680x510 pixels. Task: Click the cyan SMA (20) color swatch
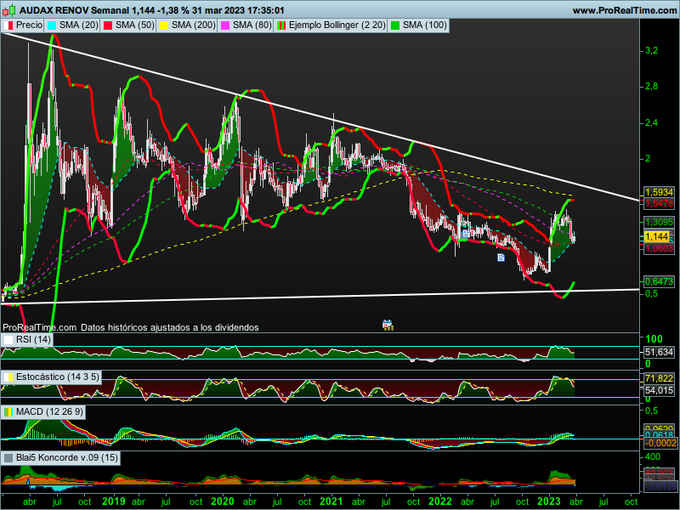point(52,25)
